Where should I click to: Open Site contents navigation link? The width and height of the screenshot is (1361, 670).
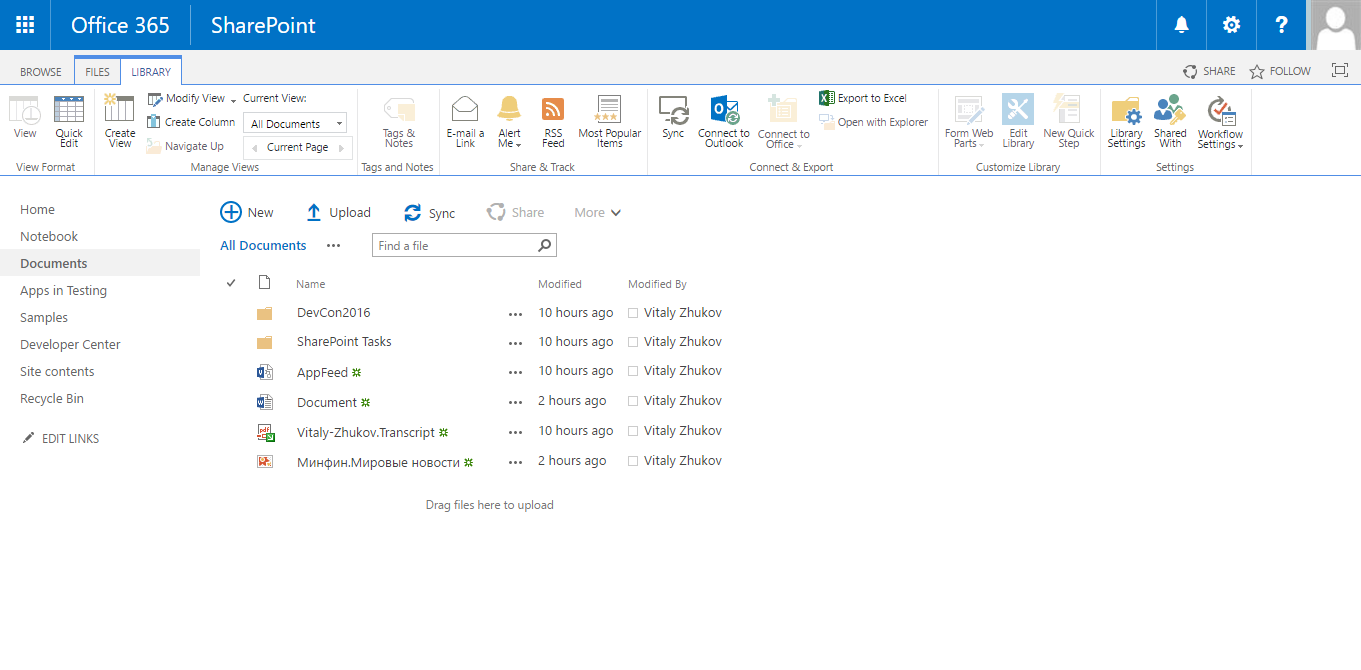(57, 371)
